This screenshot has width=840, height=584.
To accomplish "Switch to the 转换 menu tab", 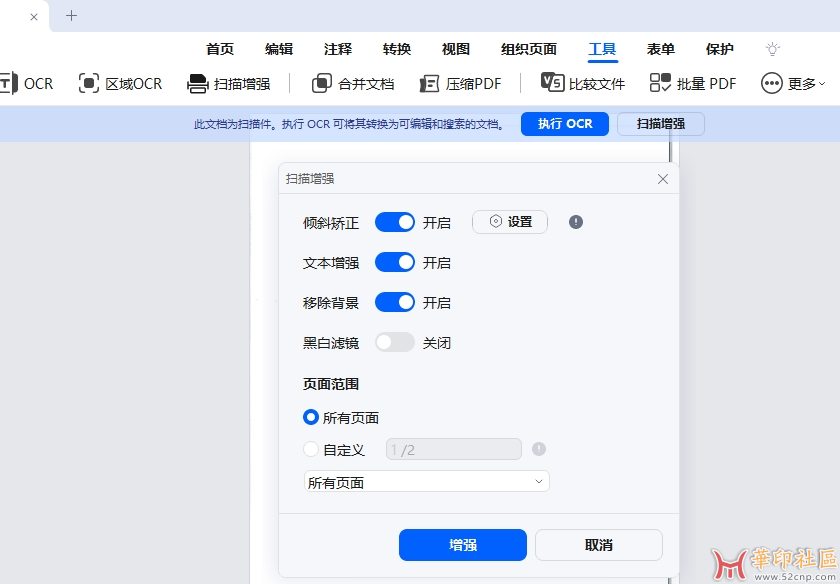I will (x=397, y=49).
